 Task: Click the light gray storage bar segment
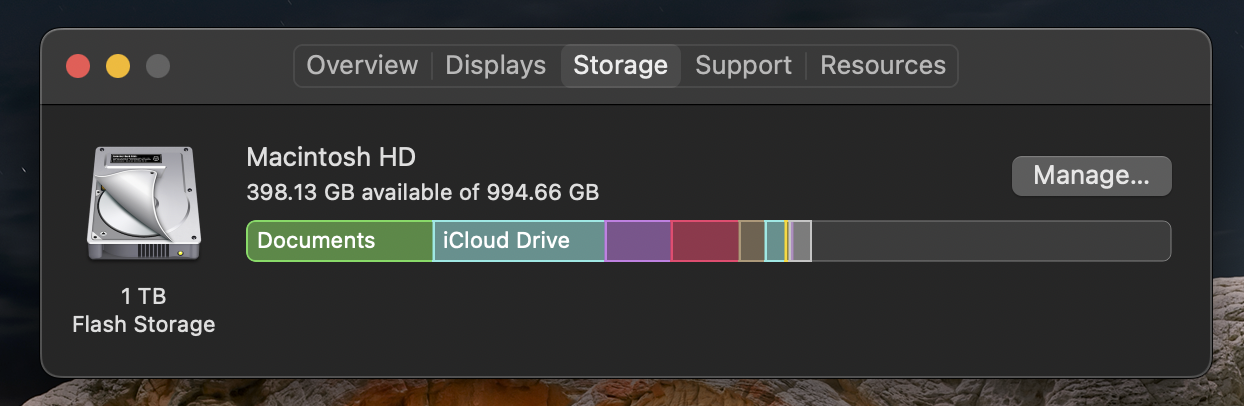801,241
